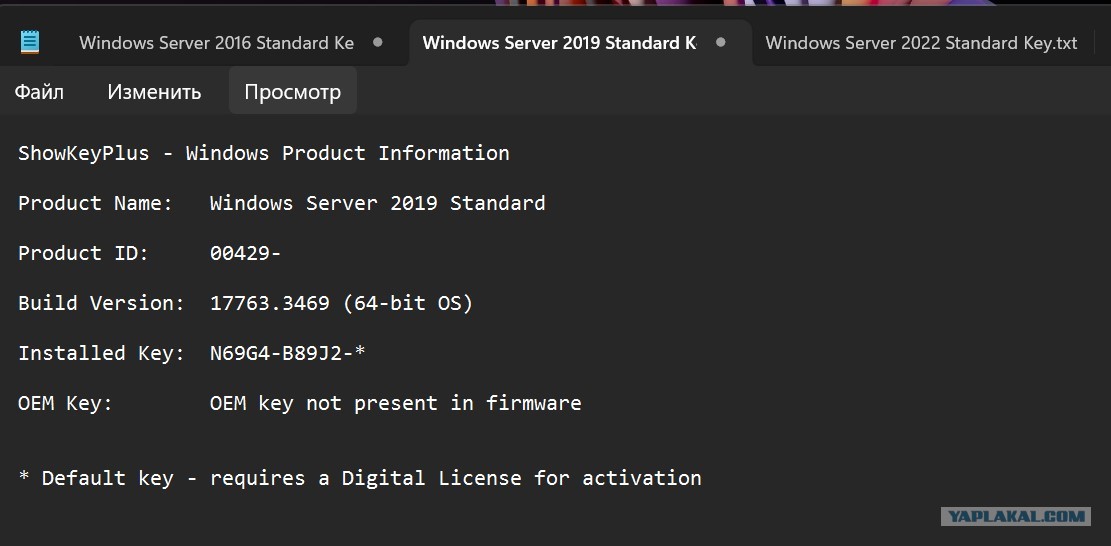Click the 'Installed Key:' label
The height and width of the screenshot is (546, 1111).
[101, 353]
